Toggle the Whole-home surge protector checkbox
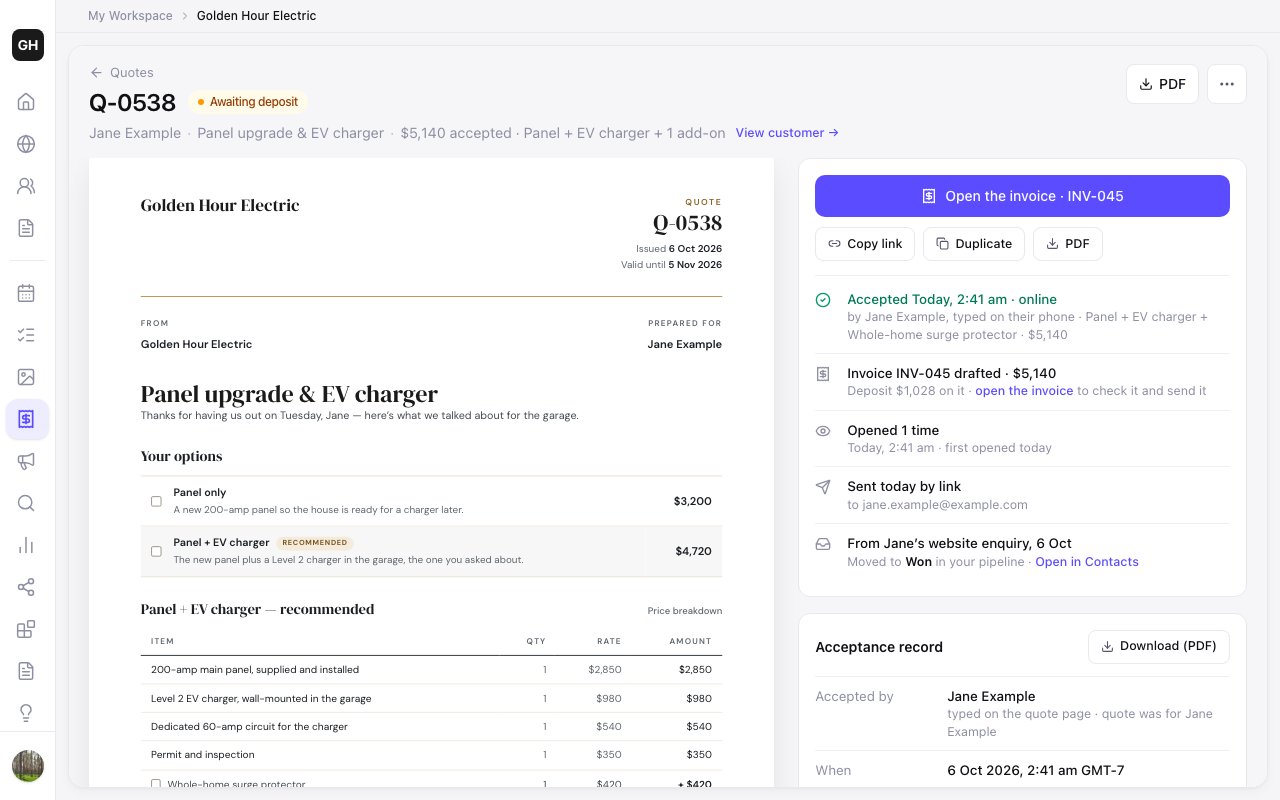 [156, 785]
